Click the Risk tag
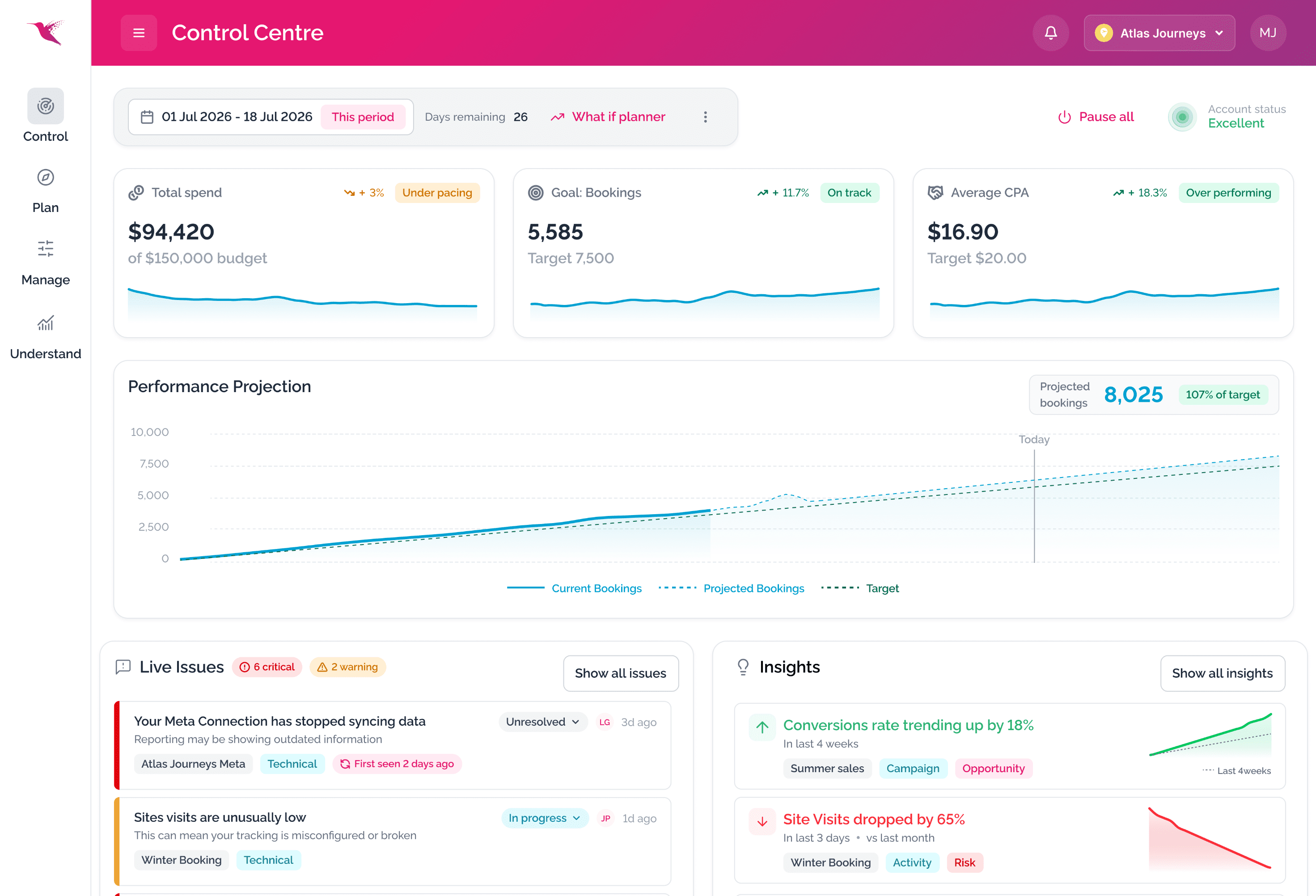The image size is (1316, 896). 965,862
